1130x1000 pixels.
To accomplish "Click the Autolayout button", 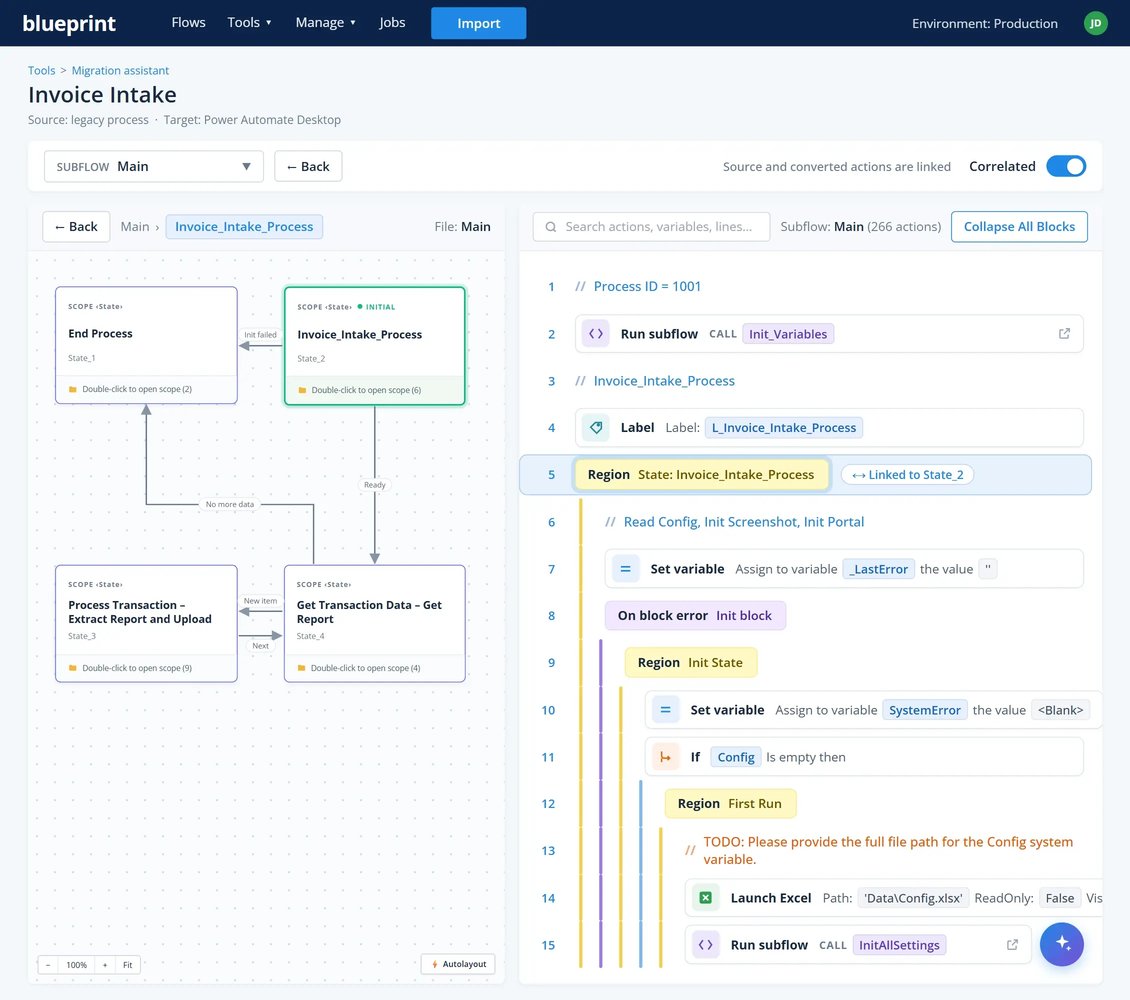I will 458,964.
